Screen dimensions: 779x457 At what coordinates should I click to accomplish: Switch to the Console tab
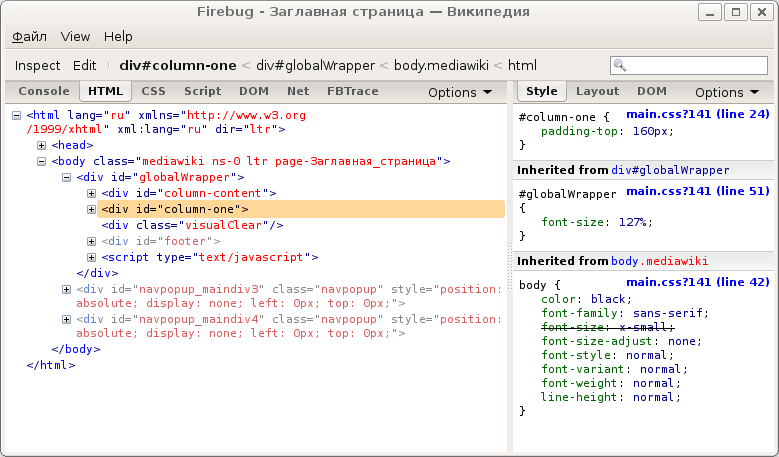[44, 91]
